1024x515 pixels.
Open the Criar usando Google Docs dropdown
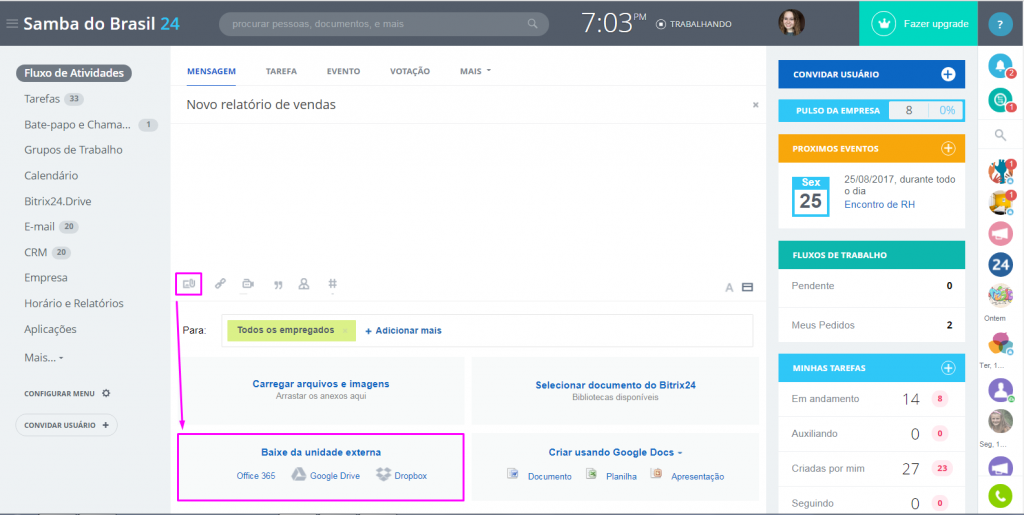pyautogui.click(x=615, y=452)
